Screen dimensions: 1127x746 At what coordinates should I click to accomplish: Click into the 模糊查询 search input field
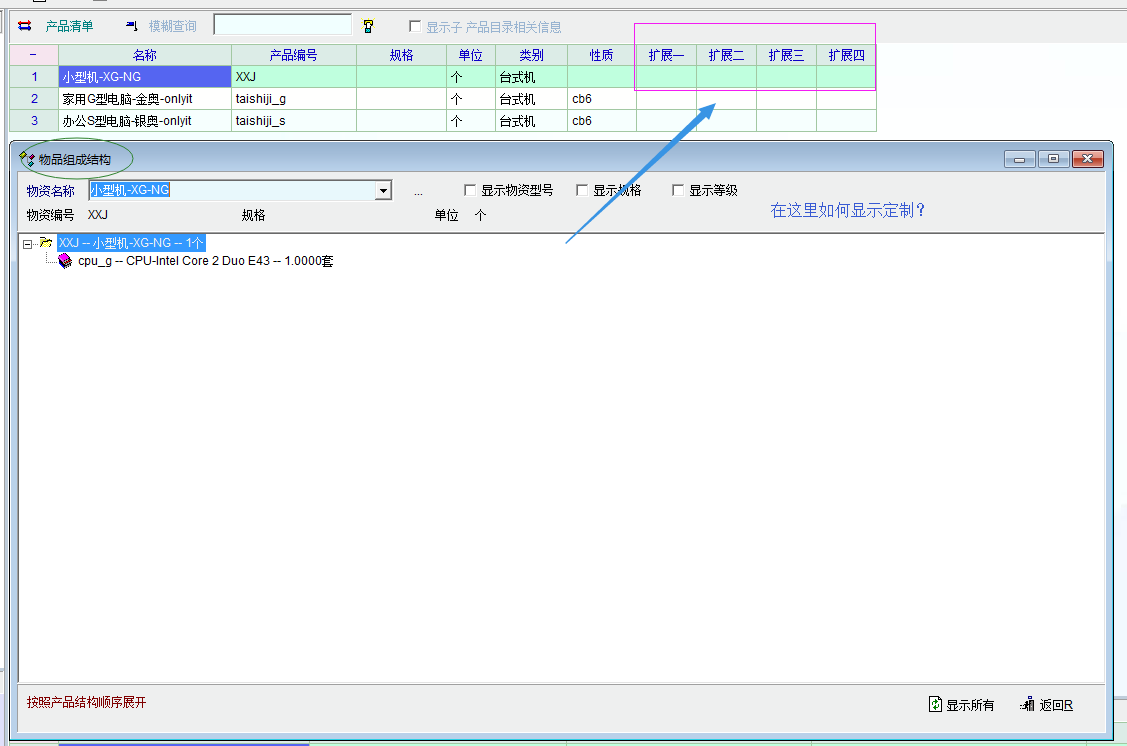pyautogui.click(x=283, y=25)
